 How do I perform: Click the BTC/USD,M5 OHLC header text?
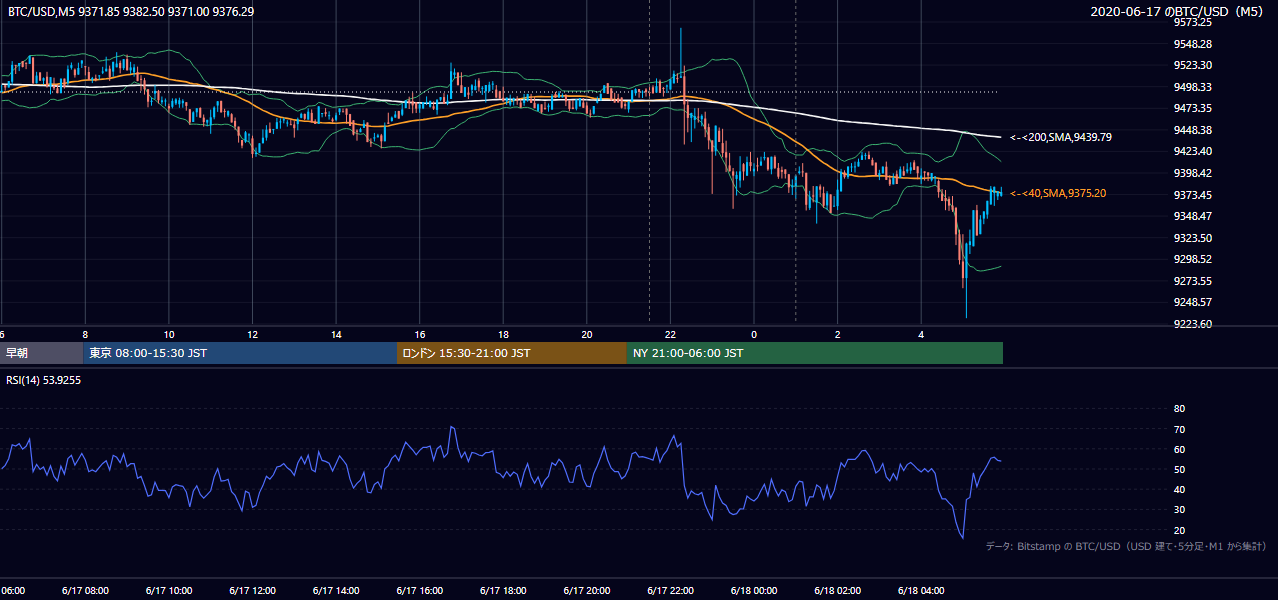131,12
